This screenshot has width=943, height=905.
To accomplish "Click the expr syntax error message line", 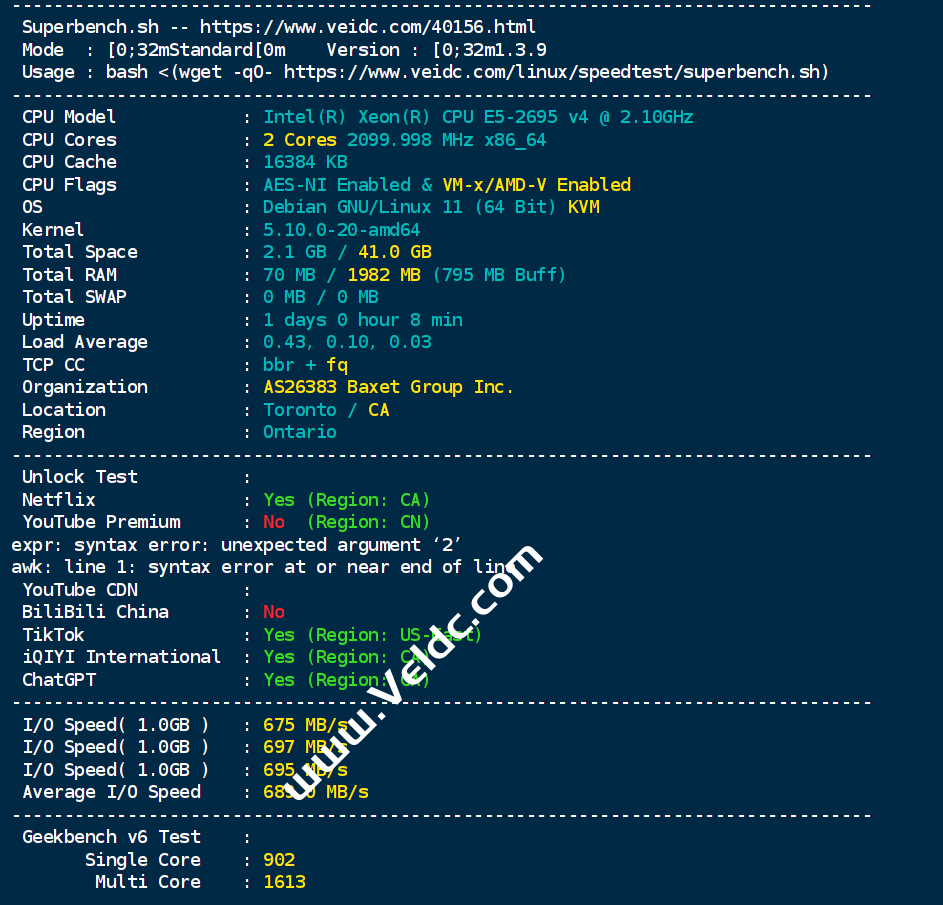I will coord(236,545).
